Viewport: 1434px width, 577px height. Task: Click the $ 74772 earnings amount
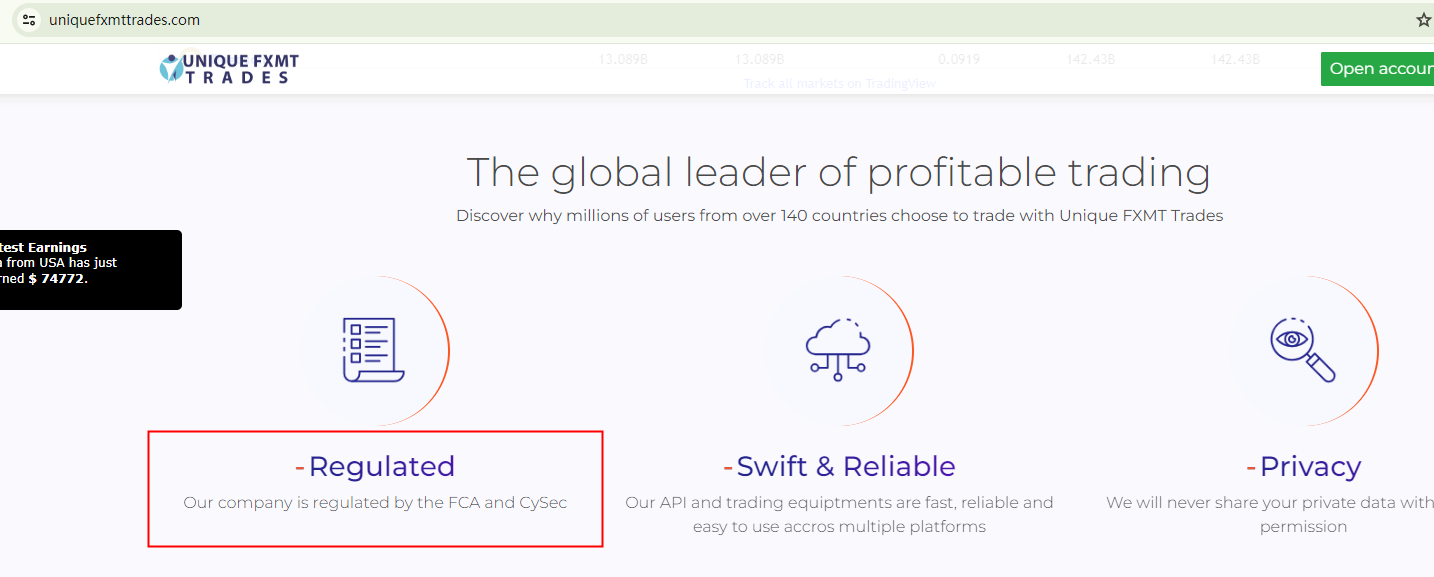(58, 279)
